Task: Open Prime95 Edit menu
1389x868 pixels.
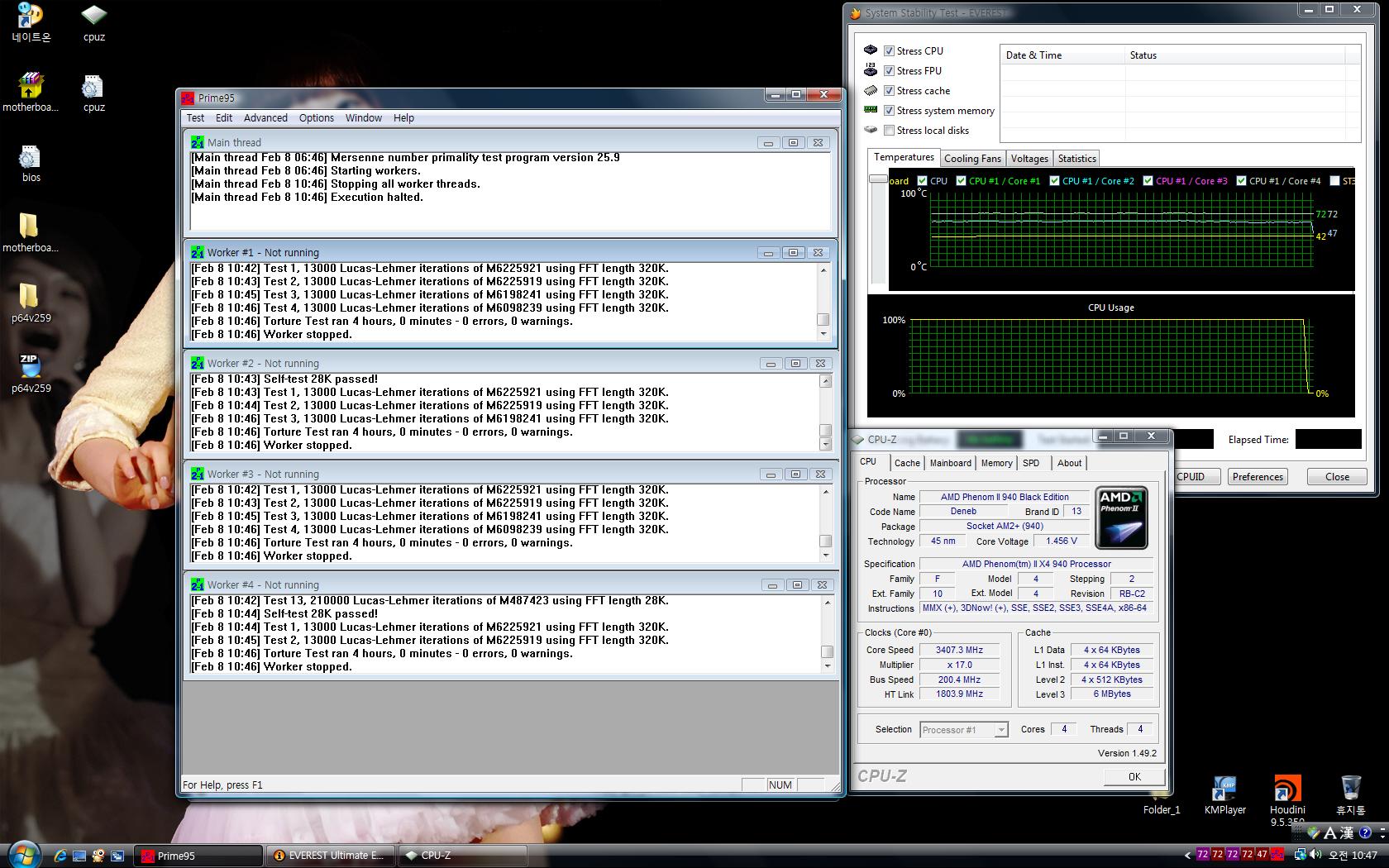Action: (224, 117)
